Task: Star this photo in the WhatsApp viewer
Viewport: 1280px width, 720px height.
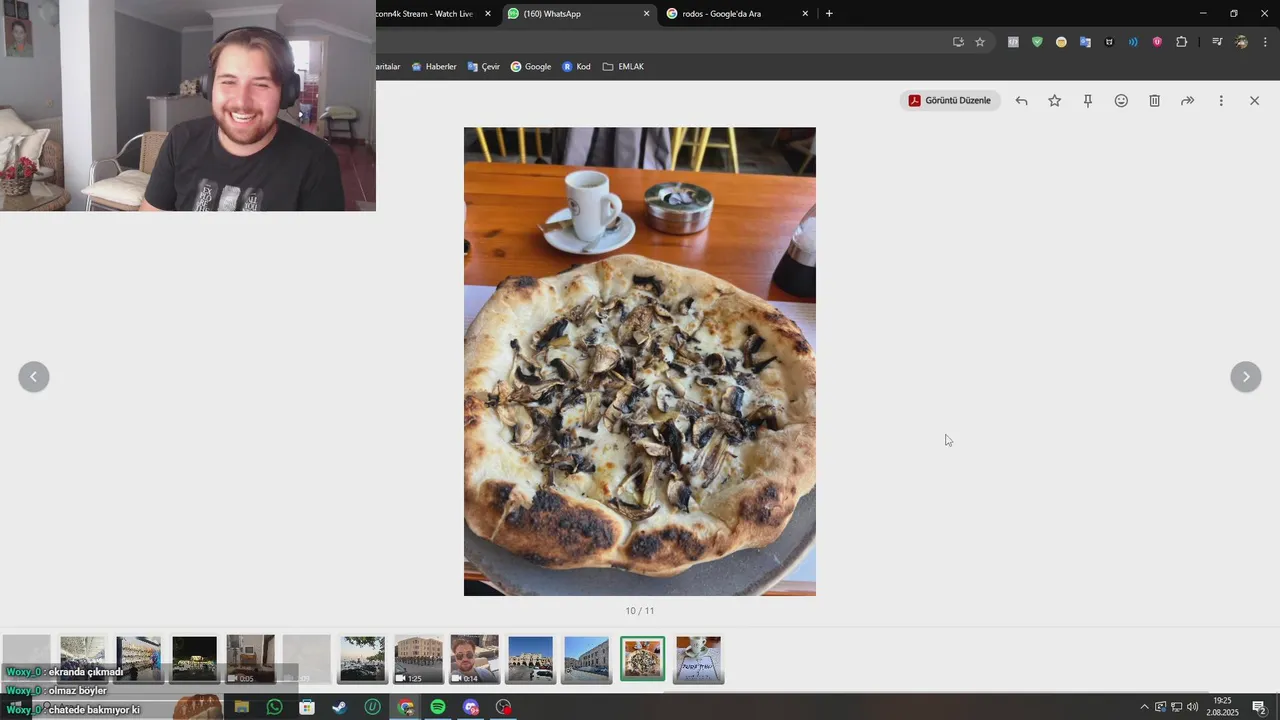Action: click(1054, 101)
